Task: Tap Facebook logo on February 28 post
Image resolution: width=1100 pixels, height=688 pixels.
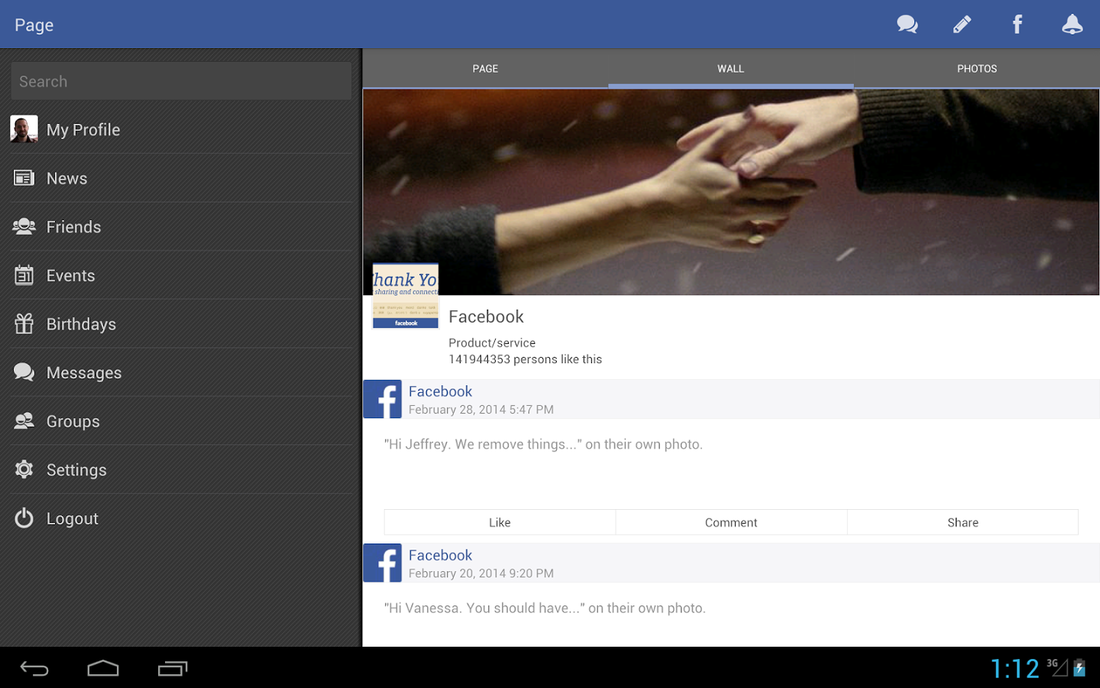Action: pos(382,399)
